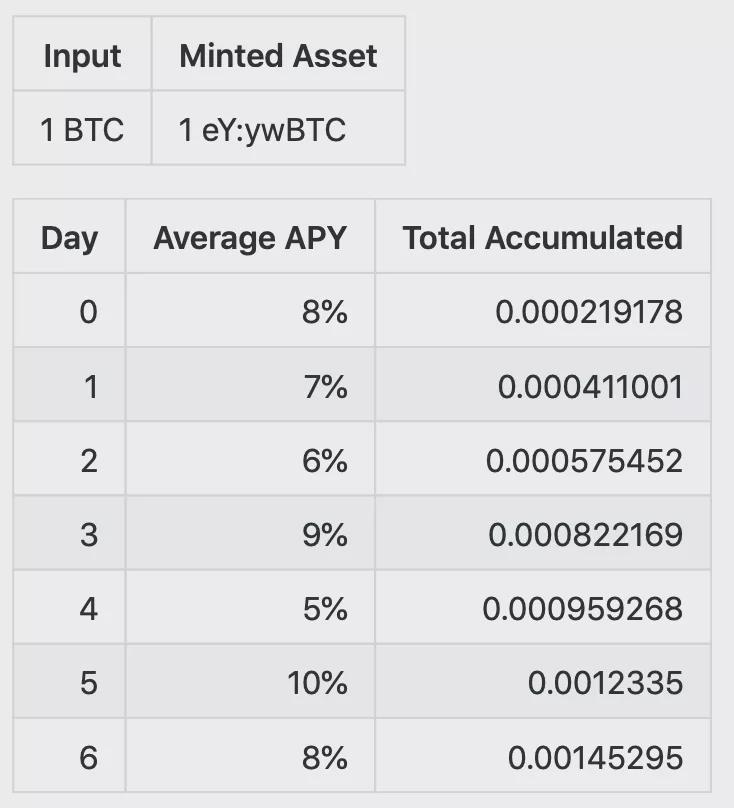Click the 0.00145295 value cell

pyautogui.click(x=543, y=756)
